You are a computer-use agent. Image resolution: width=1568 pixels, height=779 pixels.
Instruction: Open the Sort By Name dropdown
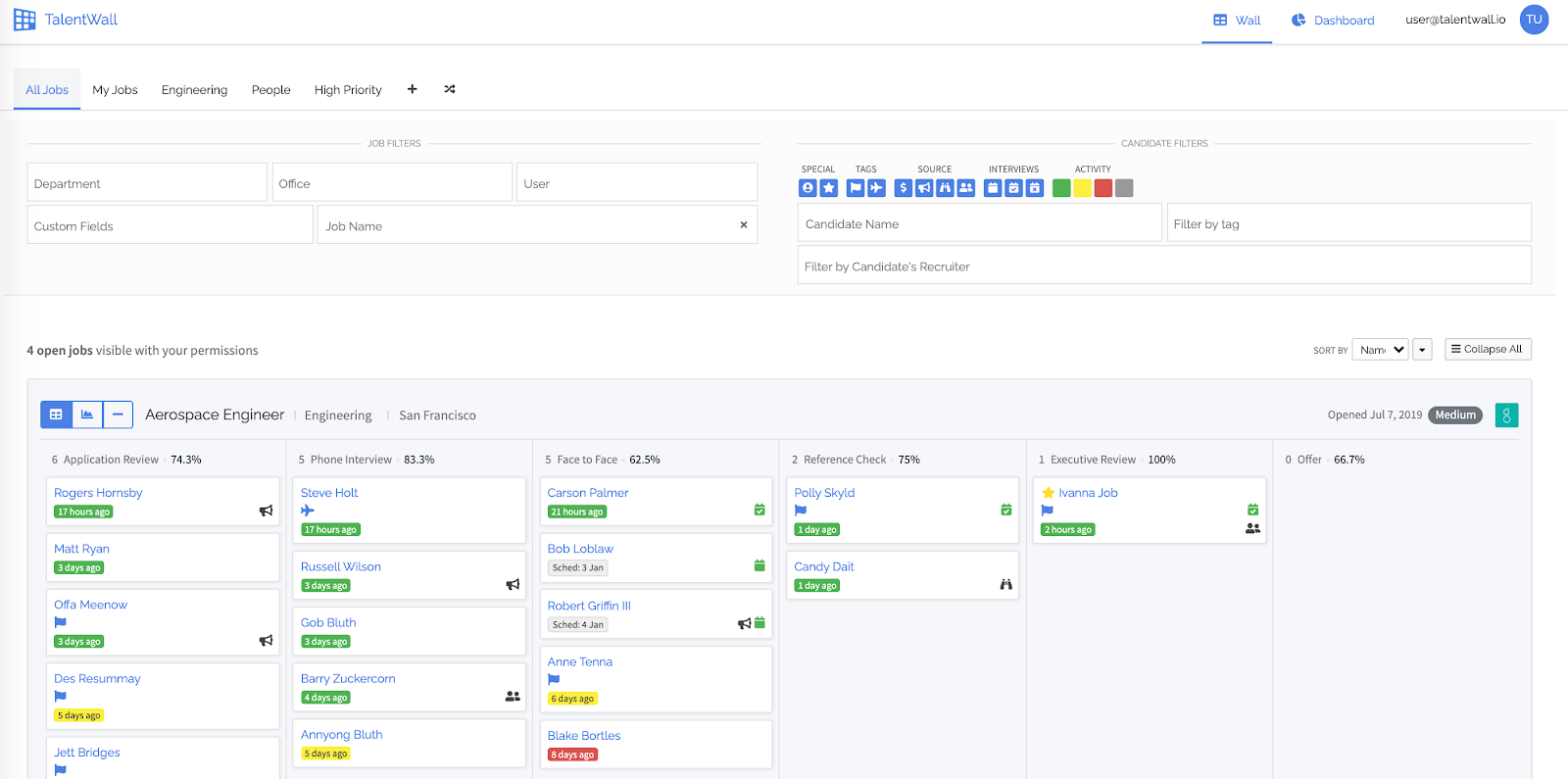[1380, 350]
